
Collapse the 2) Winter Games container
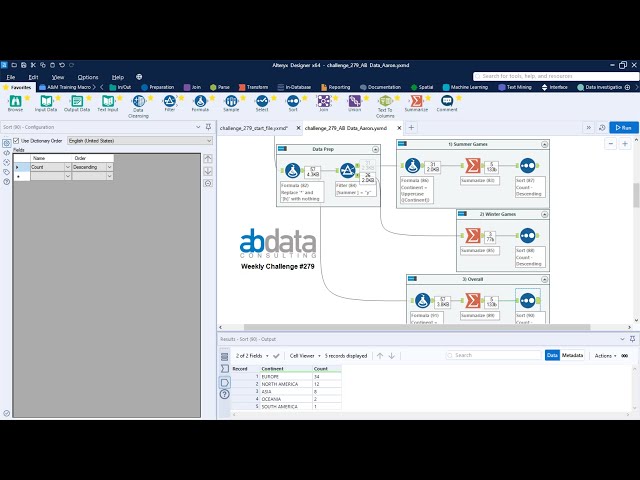tap(544, 214)
